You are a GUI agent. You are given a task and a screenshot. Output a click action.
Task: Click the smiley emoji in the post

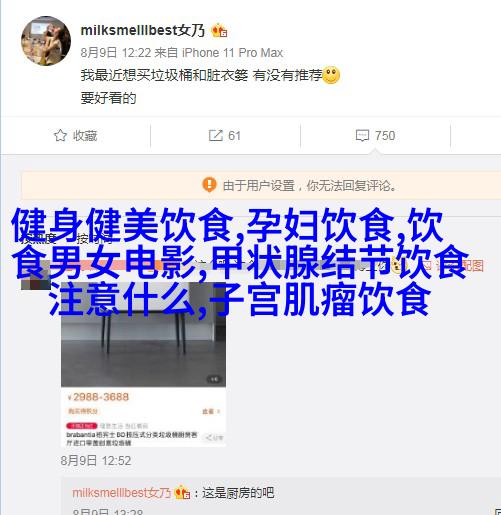pos(331,75)
